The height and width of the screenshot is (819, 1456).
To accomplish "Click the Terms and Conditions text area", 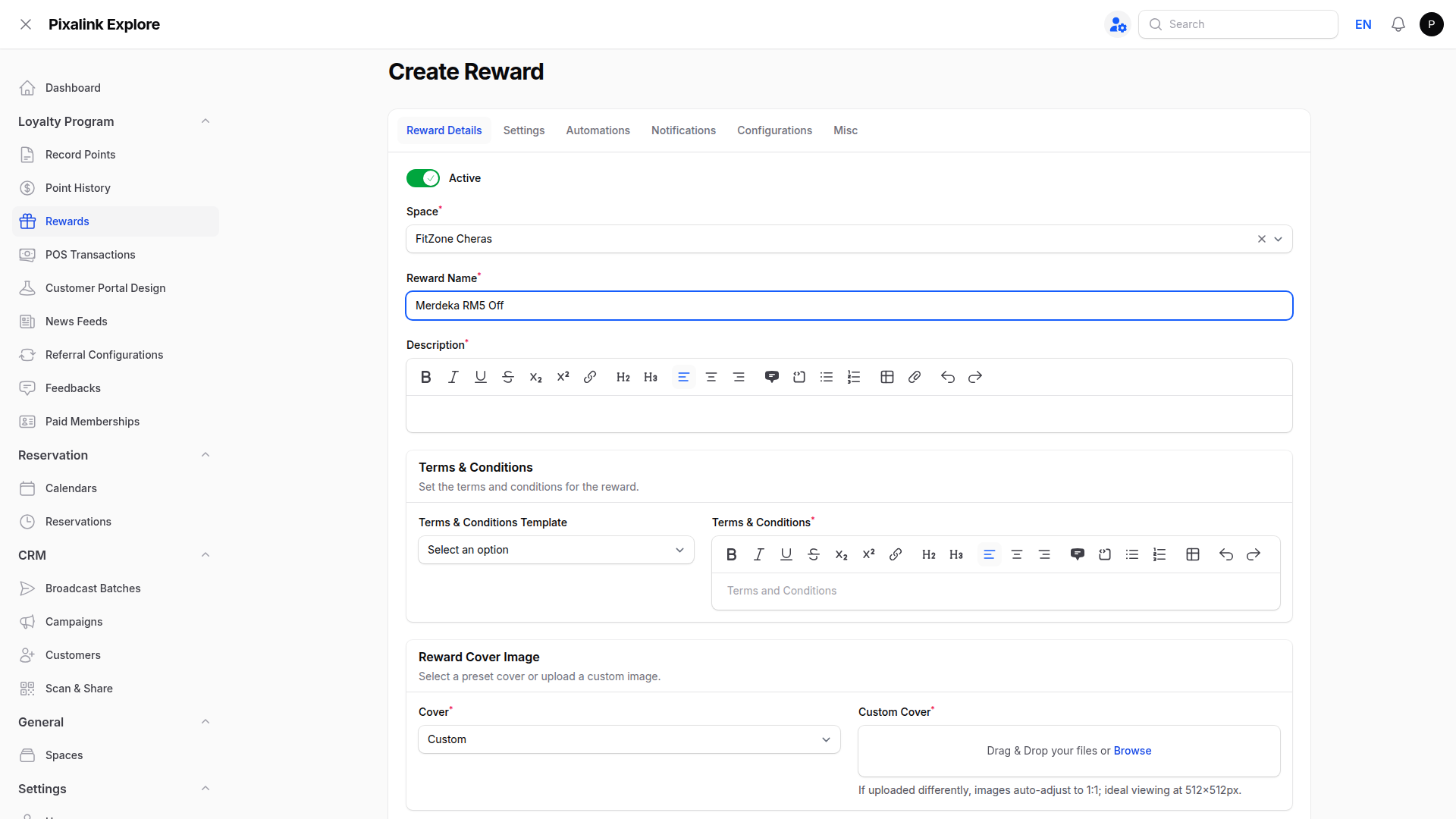I will point(996,591).
